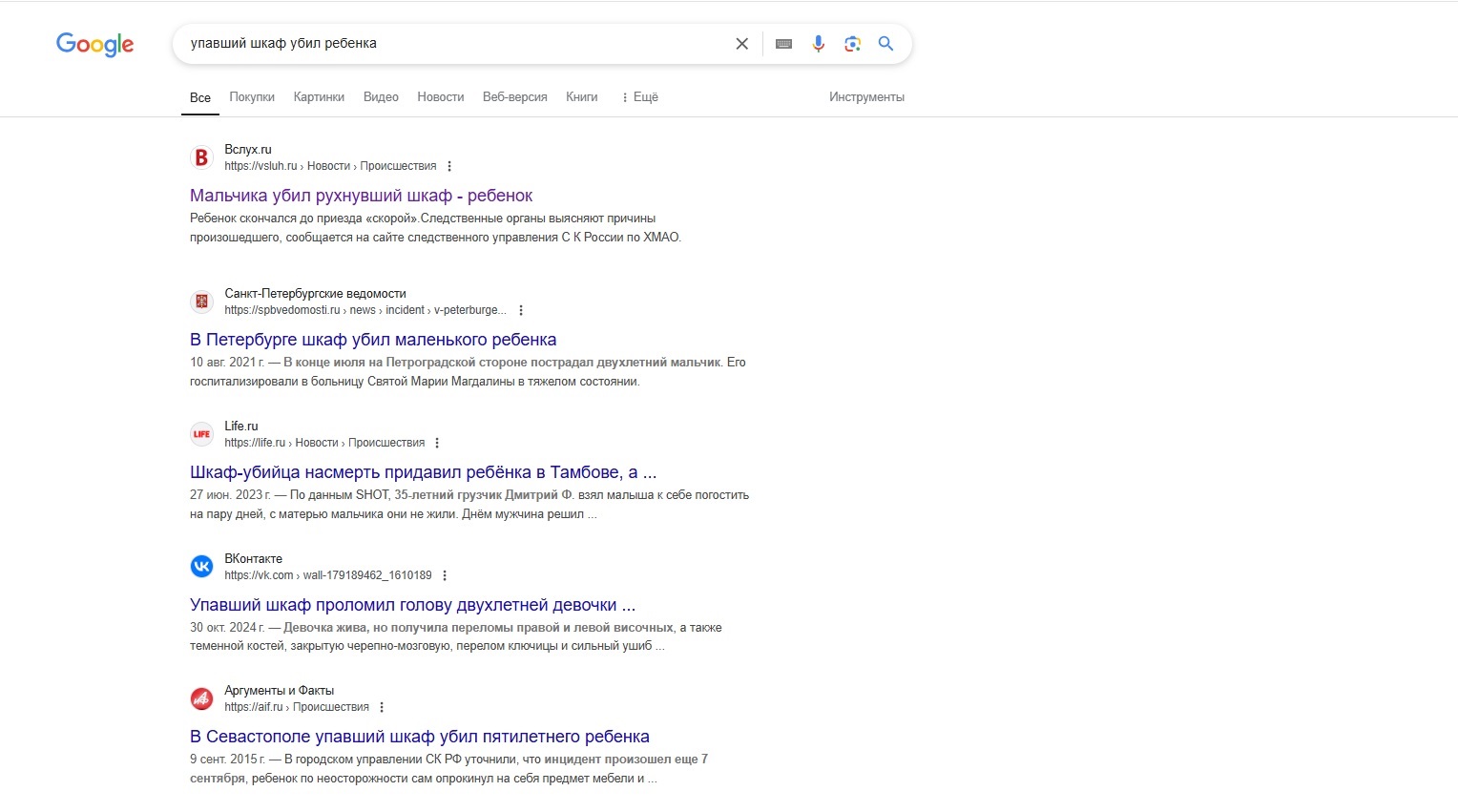Screen dimensions: 1458x812
Task: Switch to the Покупки tab
Action: coord(252,97)
